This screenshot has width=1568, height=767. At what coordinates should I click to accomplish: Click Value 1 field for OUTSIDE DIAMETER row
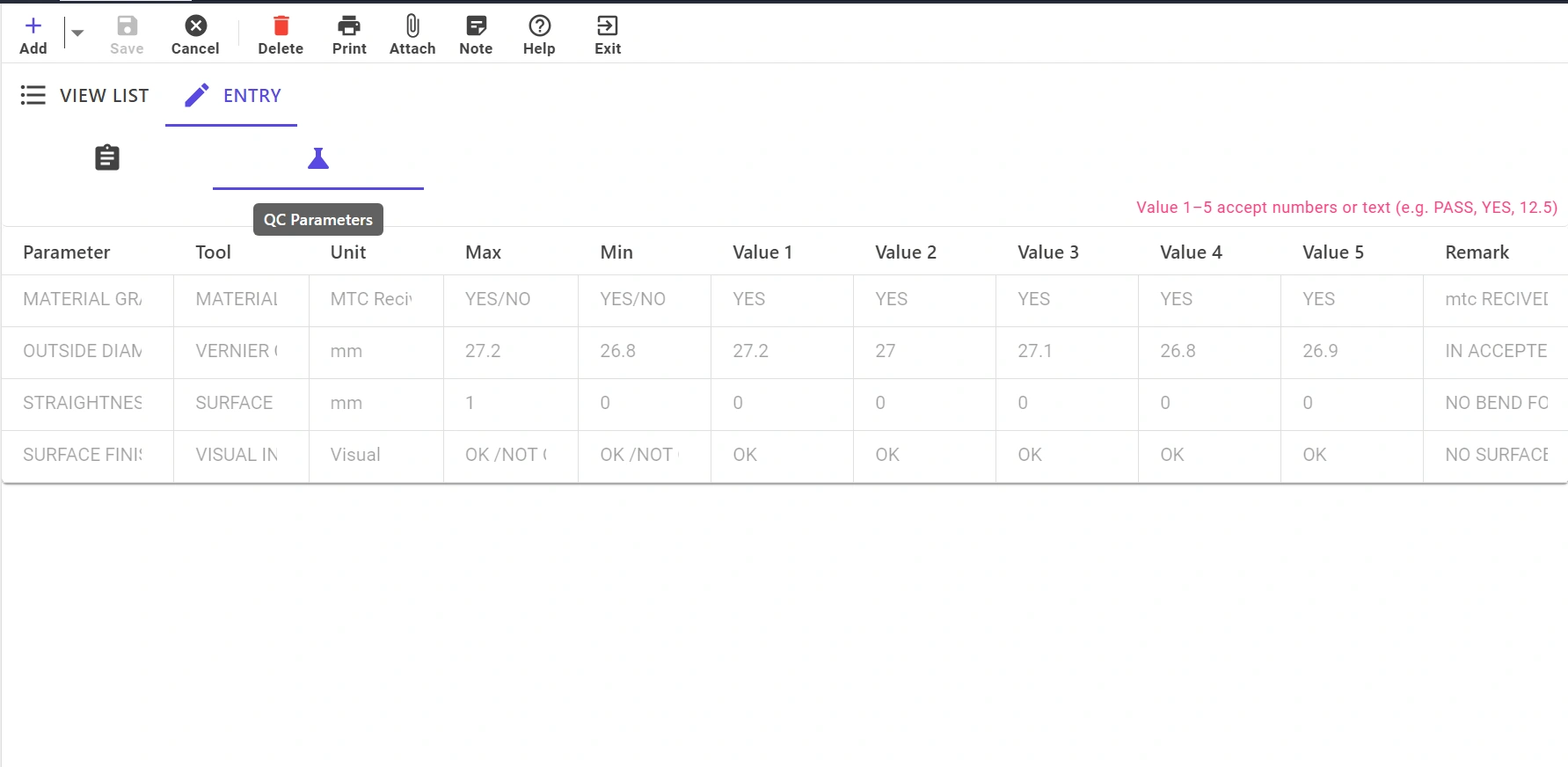point(782,352)
